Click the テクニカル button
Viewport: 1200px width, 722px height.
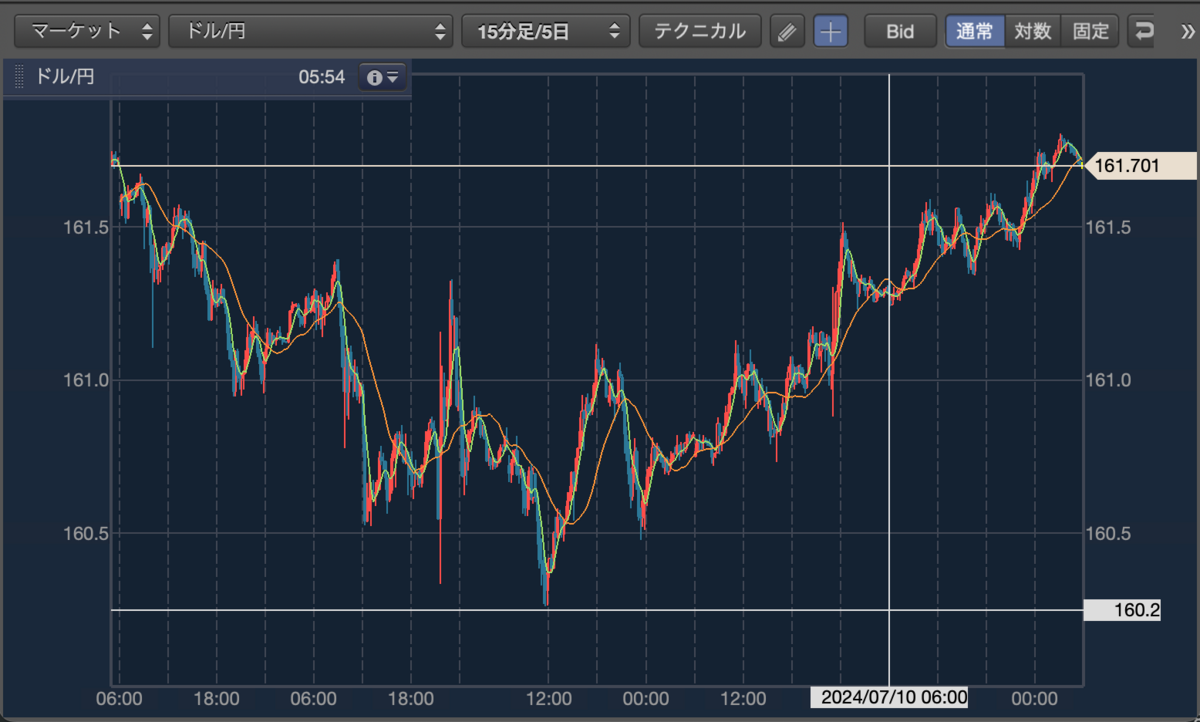coord(700,31)
